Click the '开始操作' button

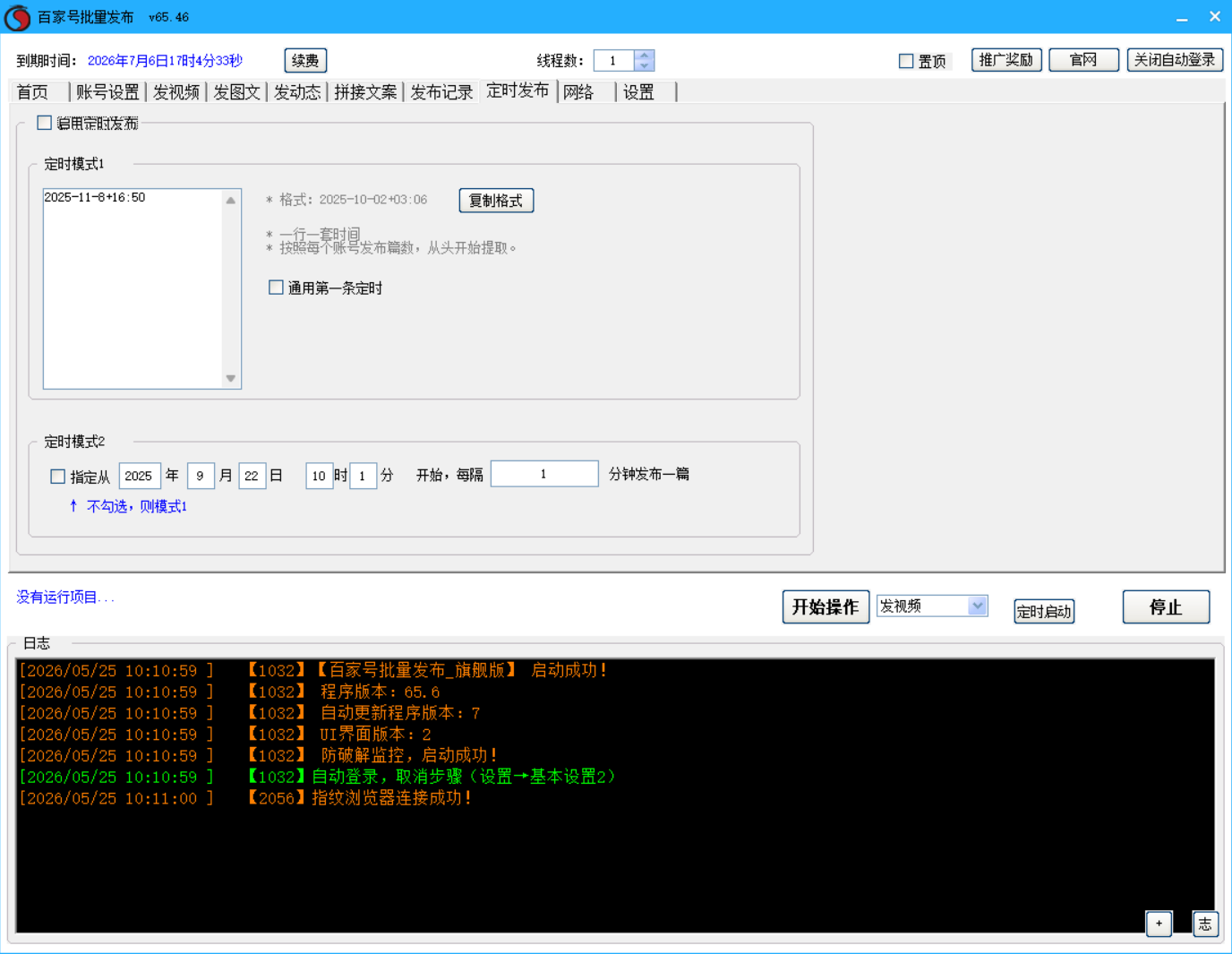826,607
